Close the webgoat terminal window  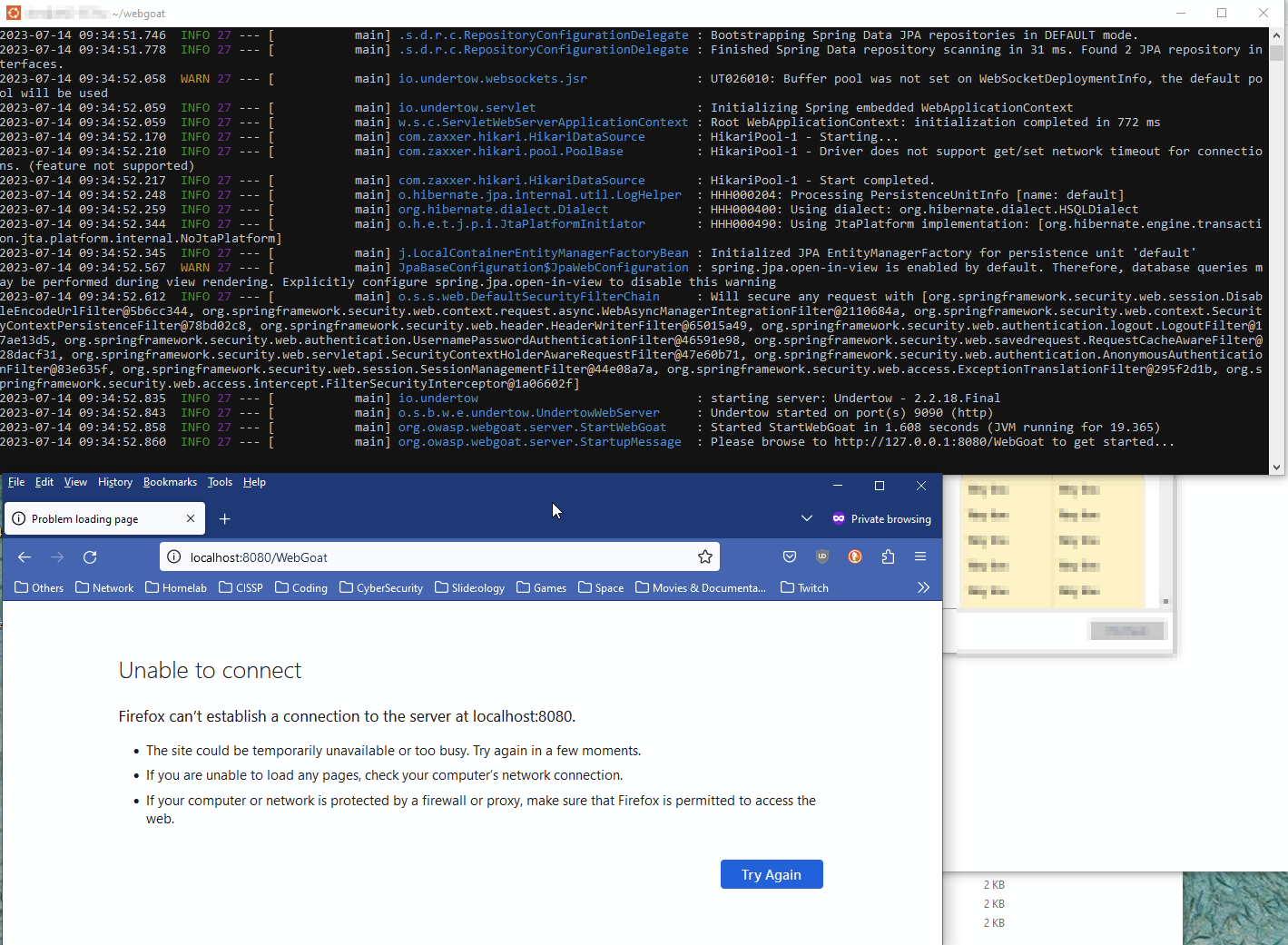click(x=1263, y=13)
